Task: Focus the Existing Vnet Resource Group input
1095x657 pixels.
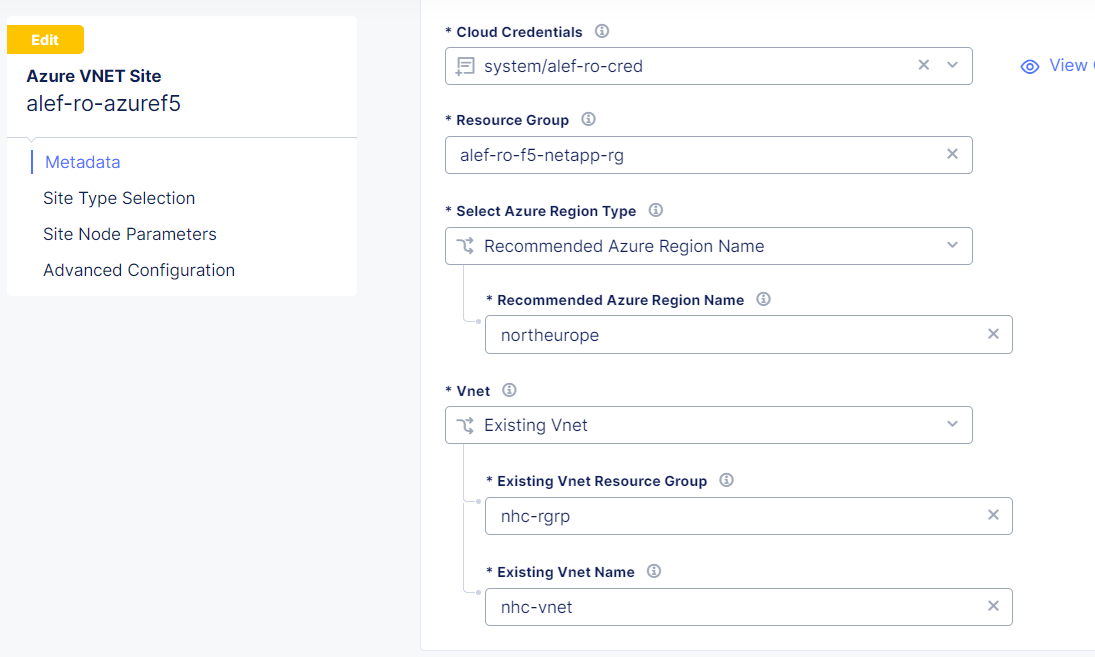Action: point(749,516)
